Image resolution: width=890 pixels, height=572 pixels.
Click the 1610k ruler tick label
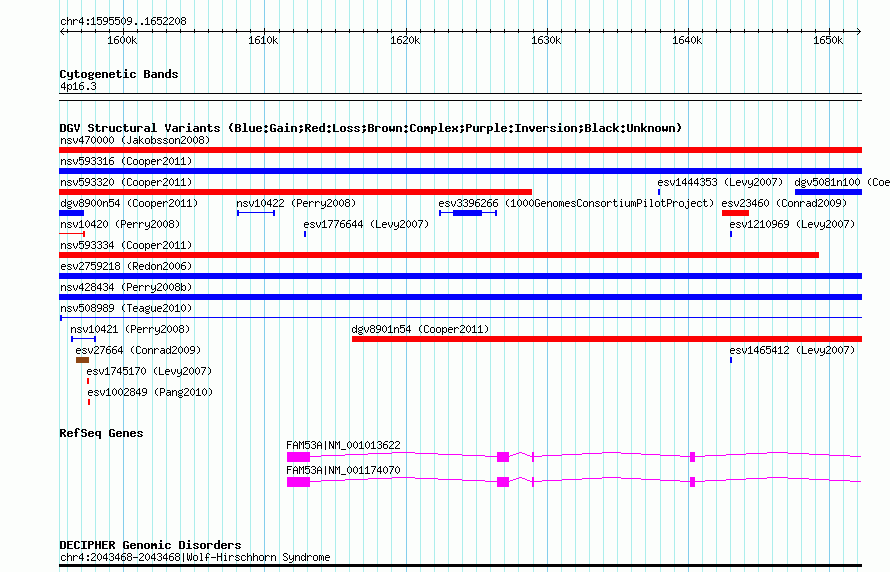[x=263, y=40]
